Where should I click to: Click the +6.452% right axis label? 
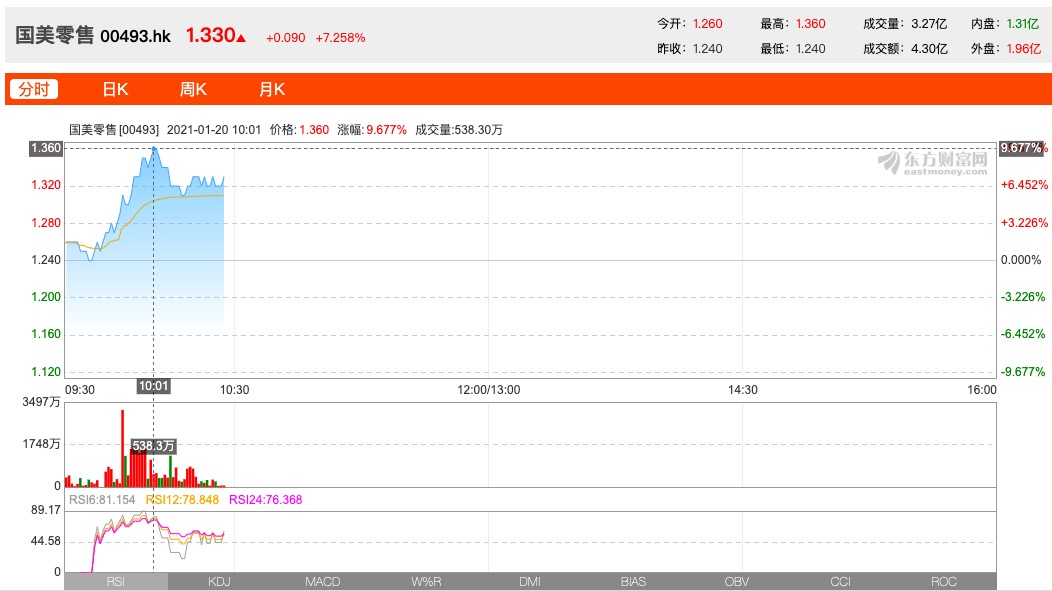pos(1024,185)
